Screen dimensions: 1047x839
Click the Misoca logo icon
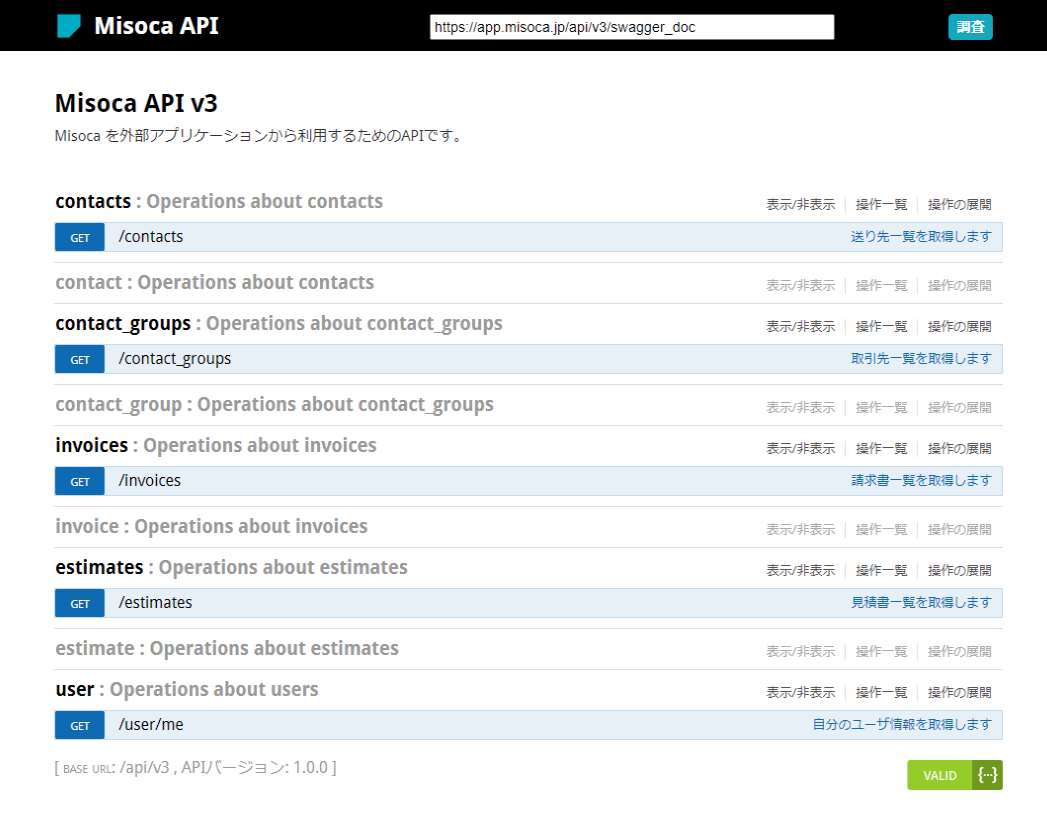point(69,26)
